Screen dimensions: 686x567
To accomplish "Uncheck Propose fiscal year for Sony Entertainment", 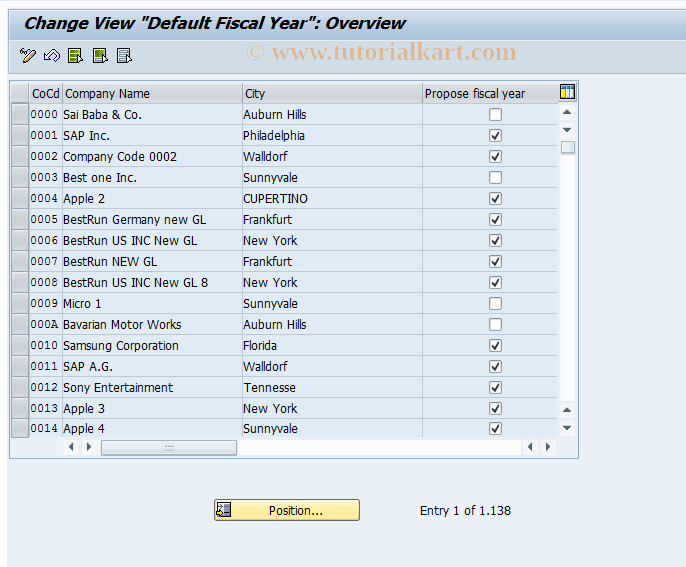I will 495,388.
